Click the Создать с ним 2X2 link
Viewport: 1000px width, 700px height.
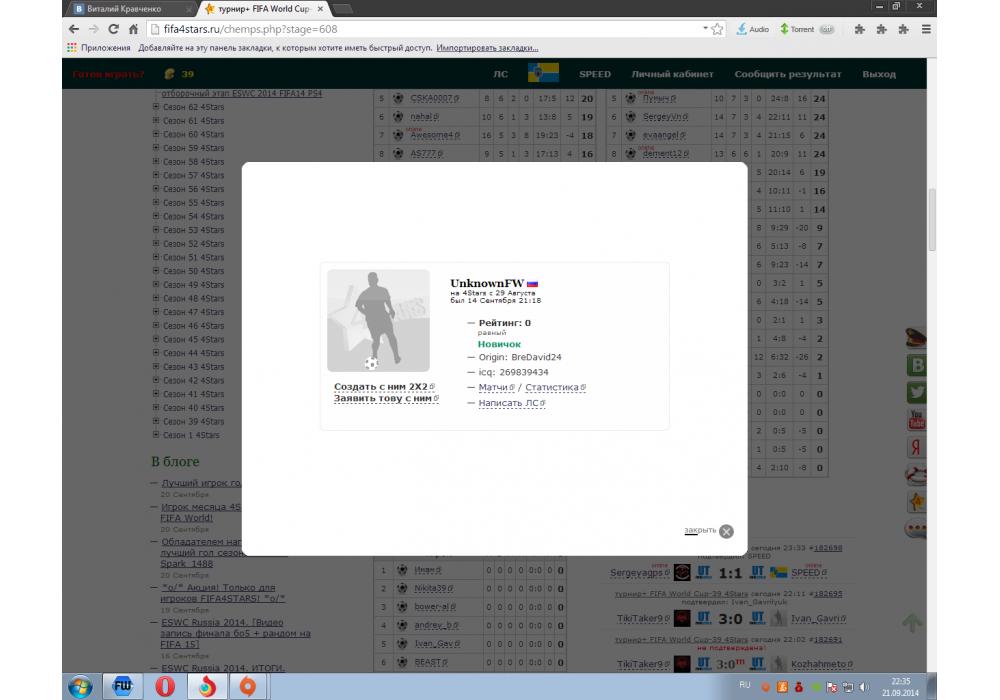tap(381, 386)
